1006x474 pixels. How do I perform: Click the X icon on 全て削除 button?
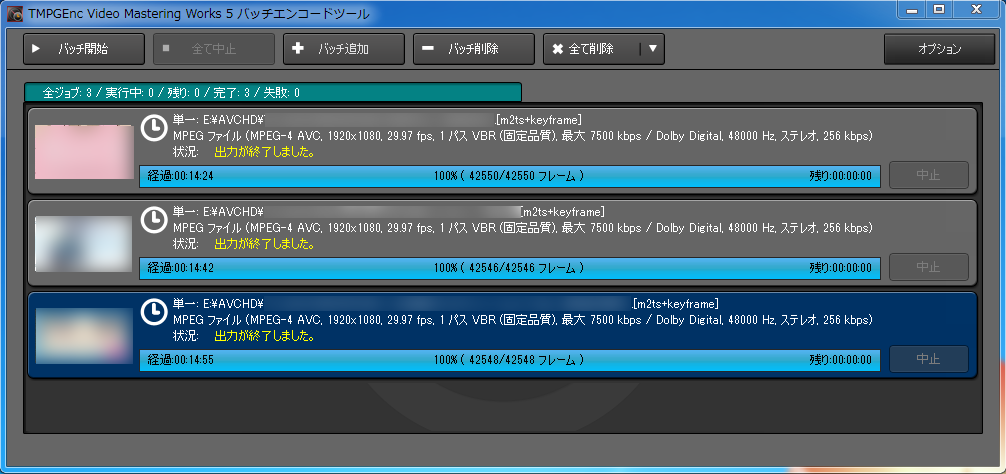tap(558, 49)
